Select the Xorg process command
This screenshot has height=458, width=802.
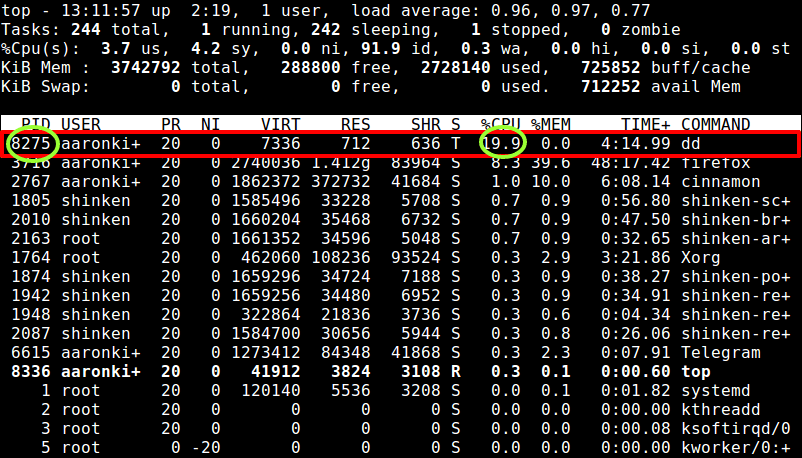[x=701, y=257]
